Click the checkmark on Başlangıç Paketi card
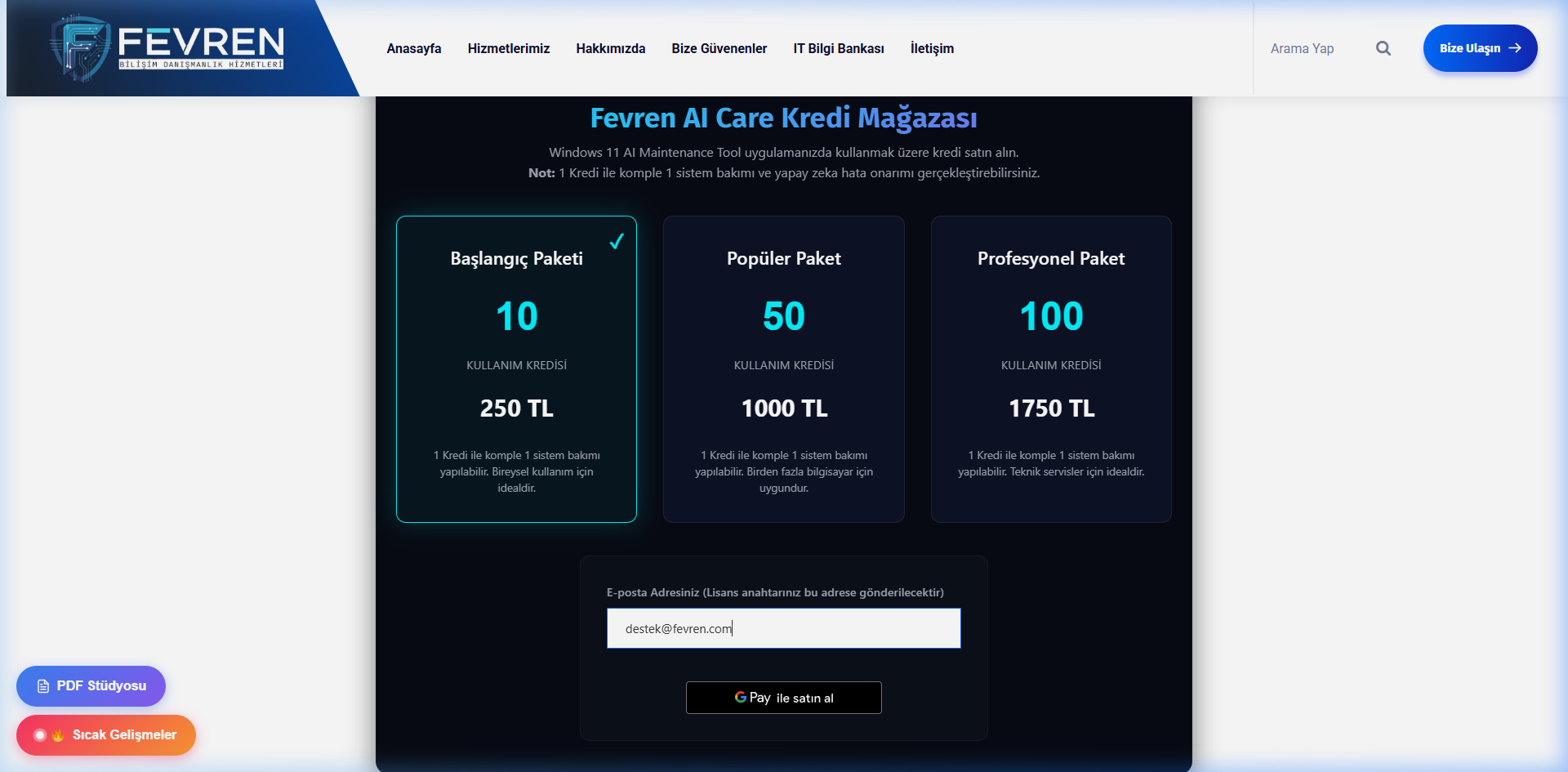 pyautogui.click(x=617, y=241)
